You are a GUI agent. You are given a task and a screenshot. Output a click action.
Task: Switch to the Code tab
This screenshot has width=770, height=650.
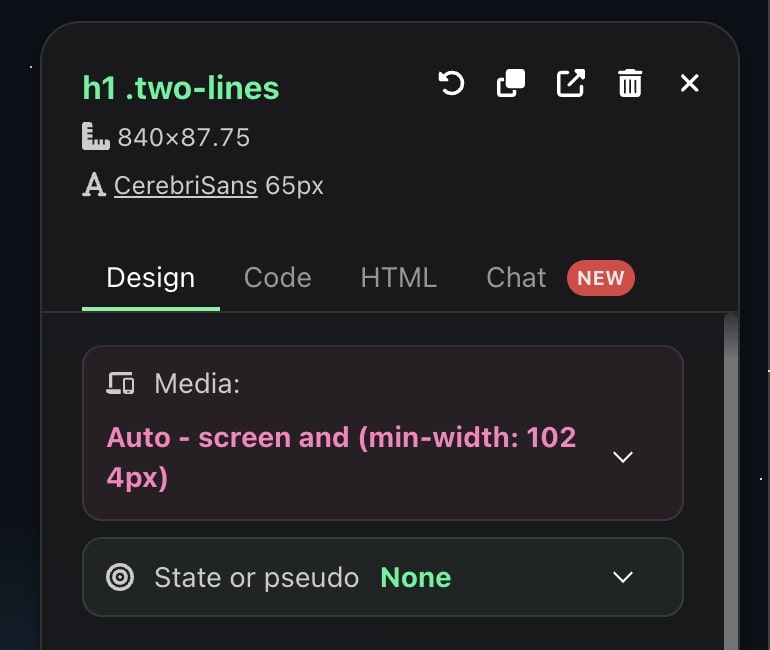[x=277, y=277]
